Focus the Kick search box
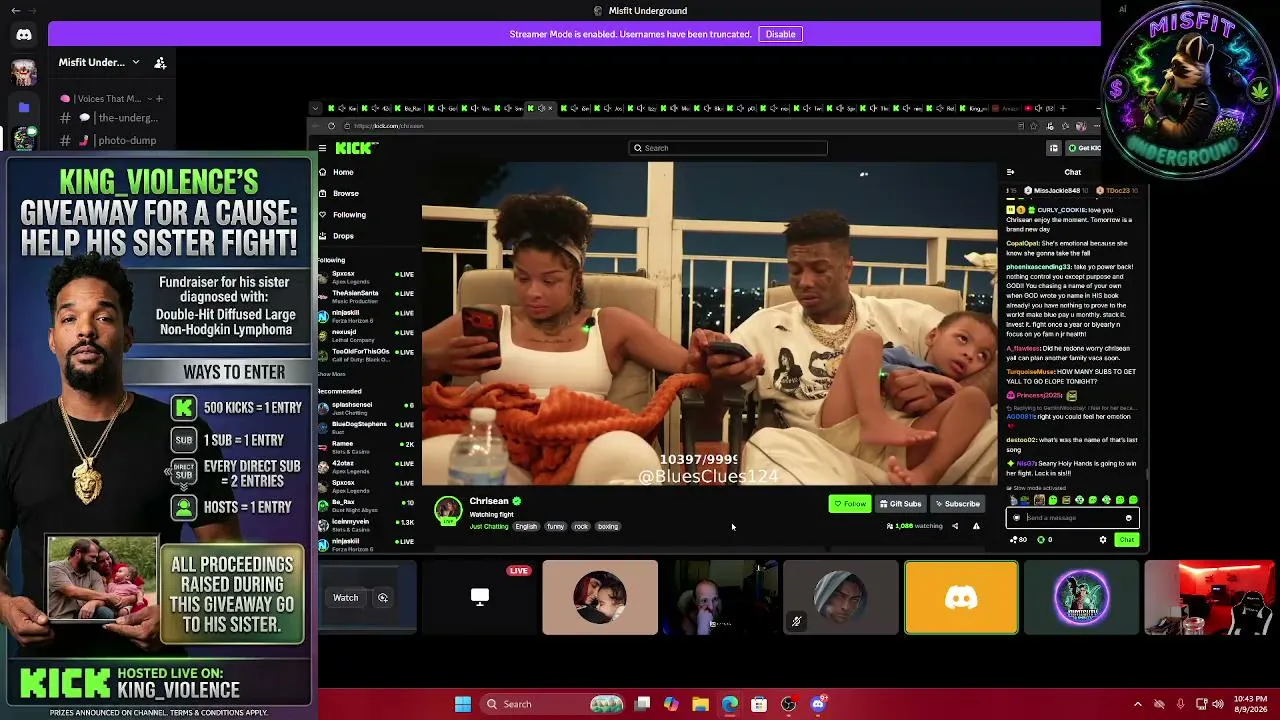This screenshot has height=720, width=1280. pyautogui.click(x=728, y=148)
